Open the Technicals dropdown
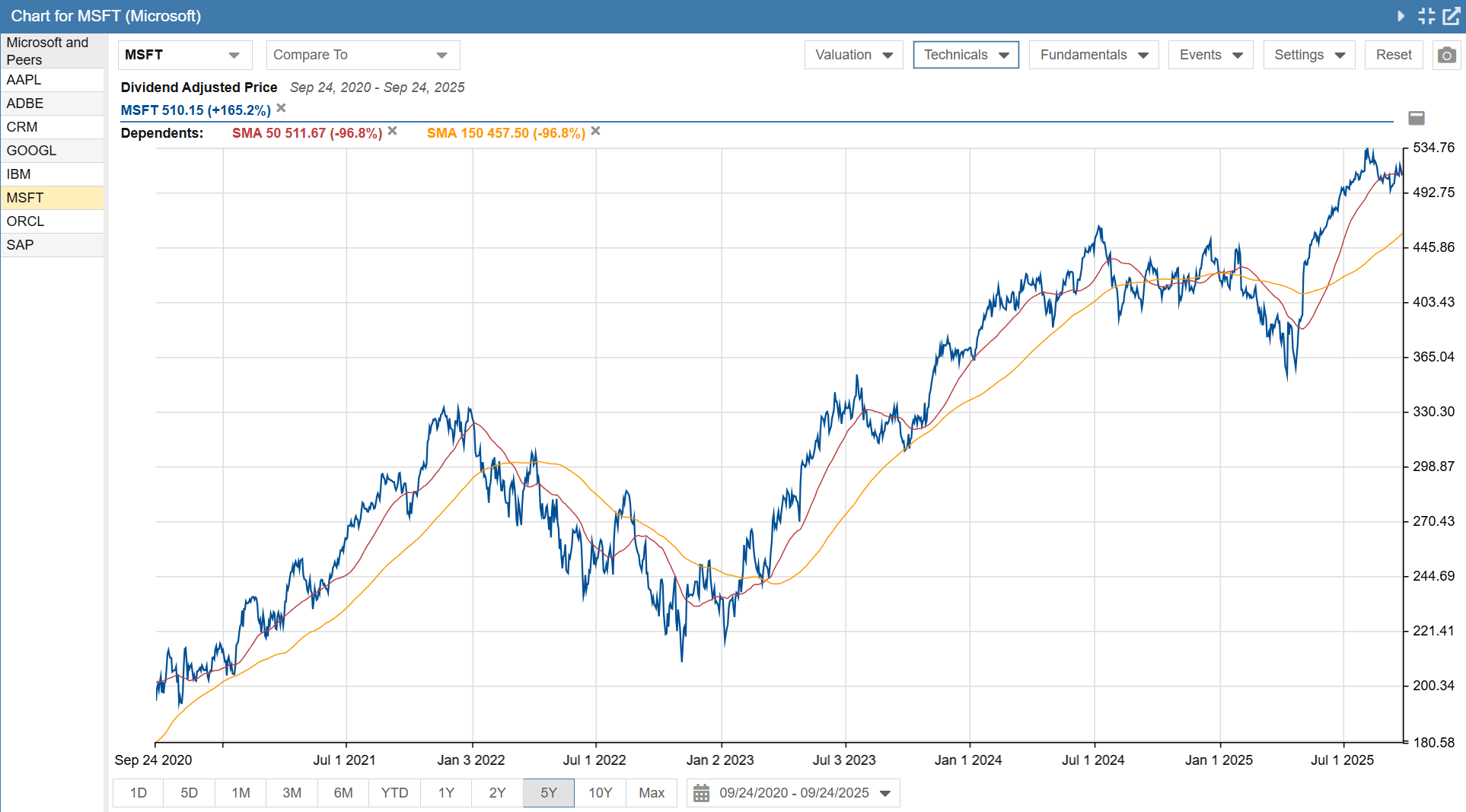The height and width of the screenshot is (812, 1466). (965, 55)
